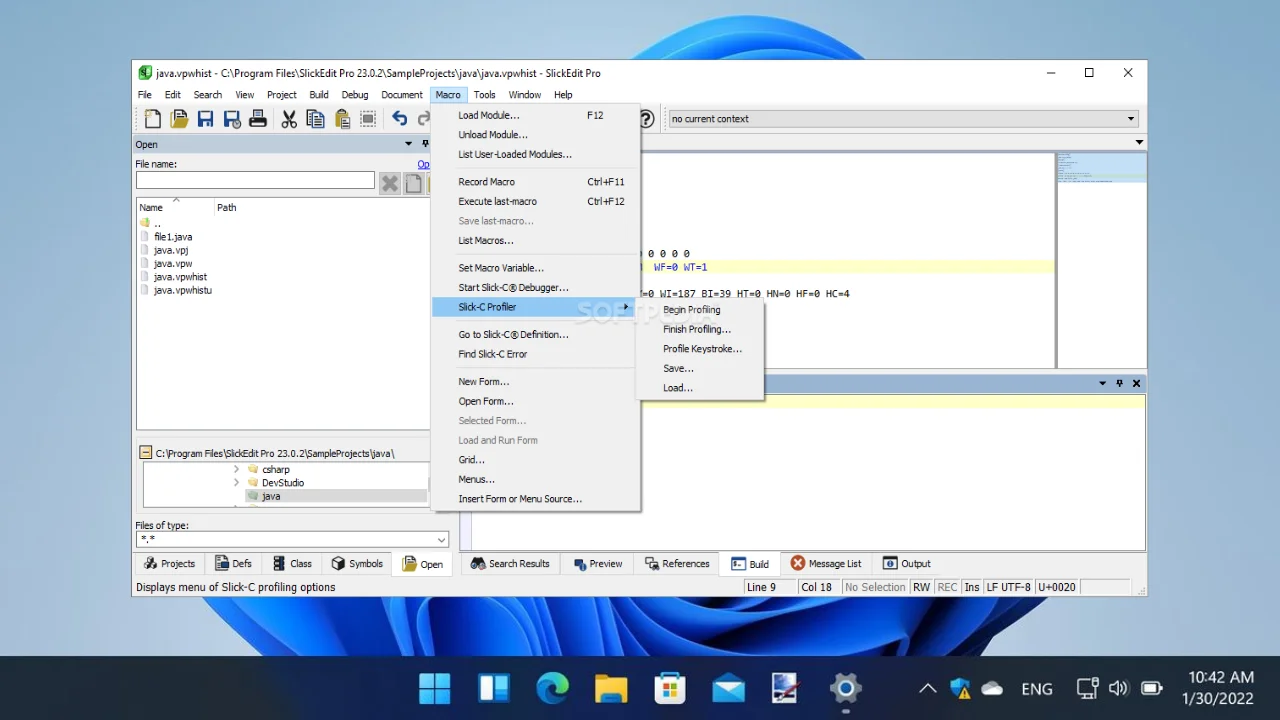Click the volume icon in system tray
This screenshot has height=720, width=1280.
(x=1119, y=688)
